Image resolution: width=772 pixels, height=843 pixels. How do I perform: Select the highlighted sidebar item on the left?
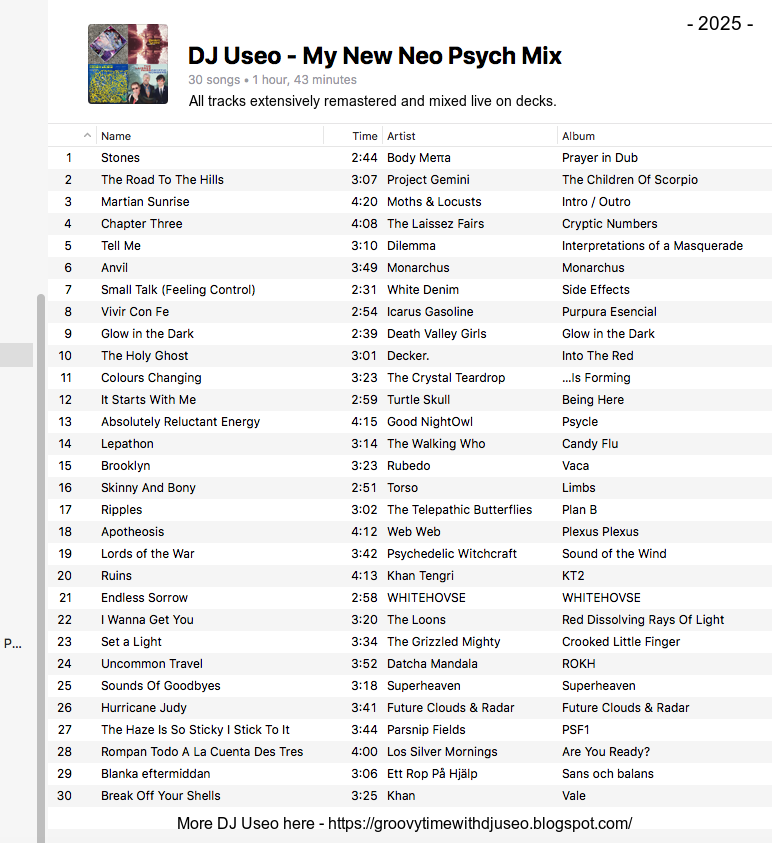pos(16,355)
